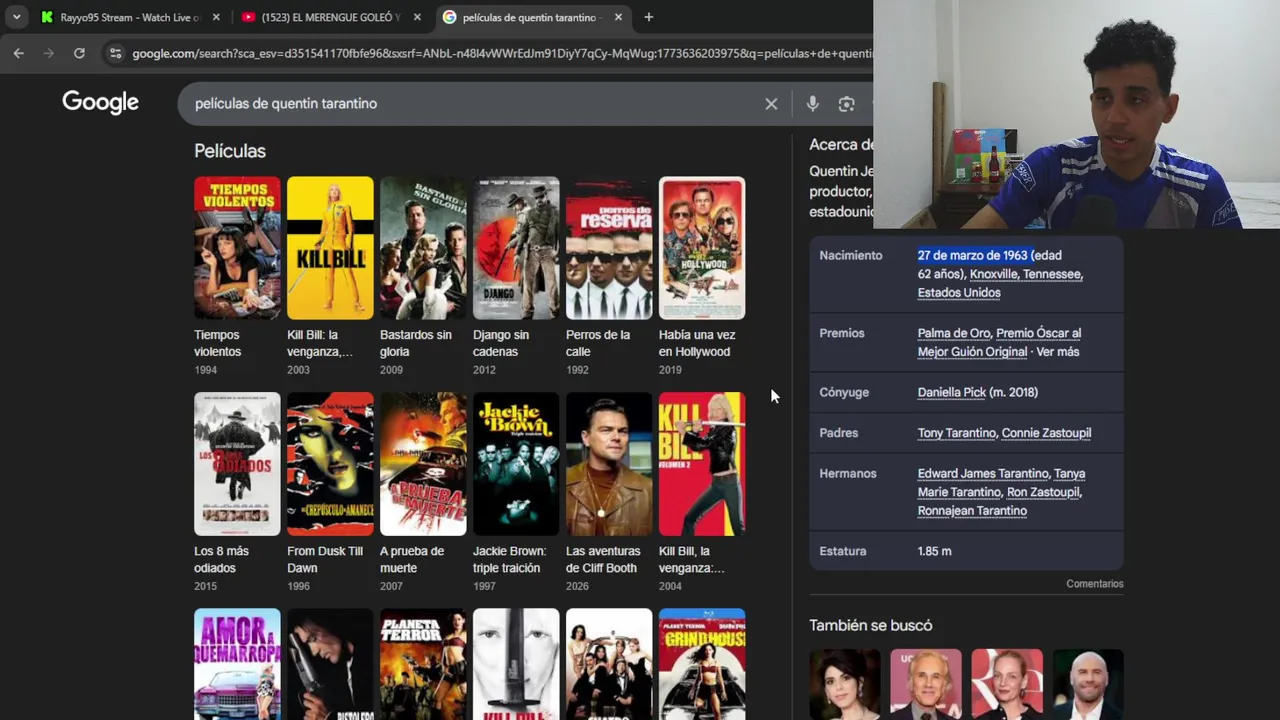This screenshot has height=720, width=1280.
Task: Click the Tiempos violentos title text
Action: (218, 343)
